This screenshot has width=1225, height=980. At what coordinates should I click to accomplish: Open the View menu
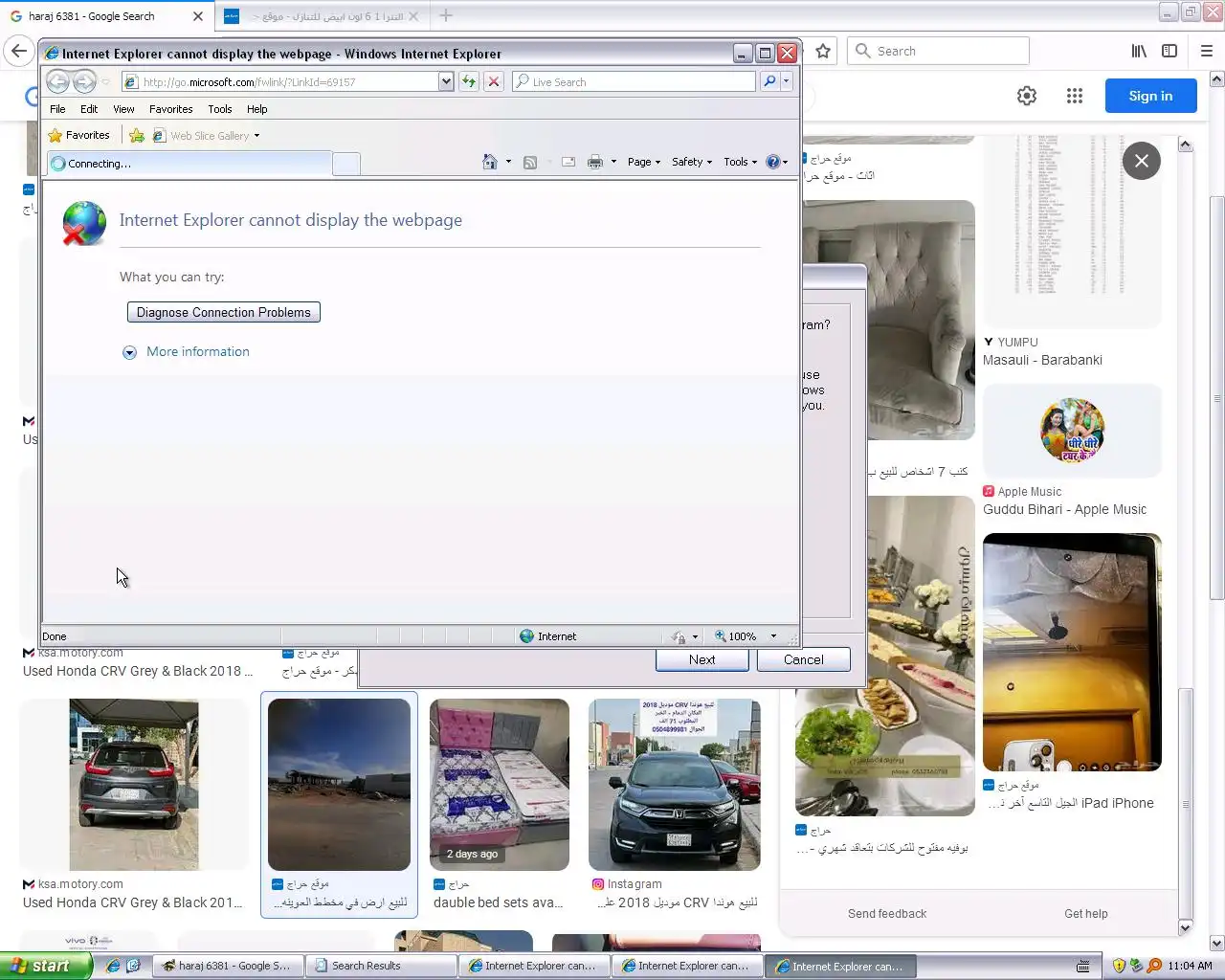[x=123, y=109]
